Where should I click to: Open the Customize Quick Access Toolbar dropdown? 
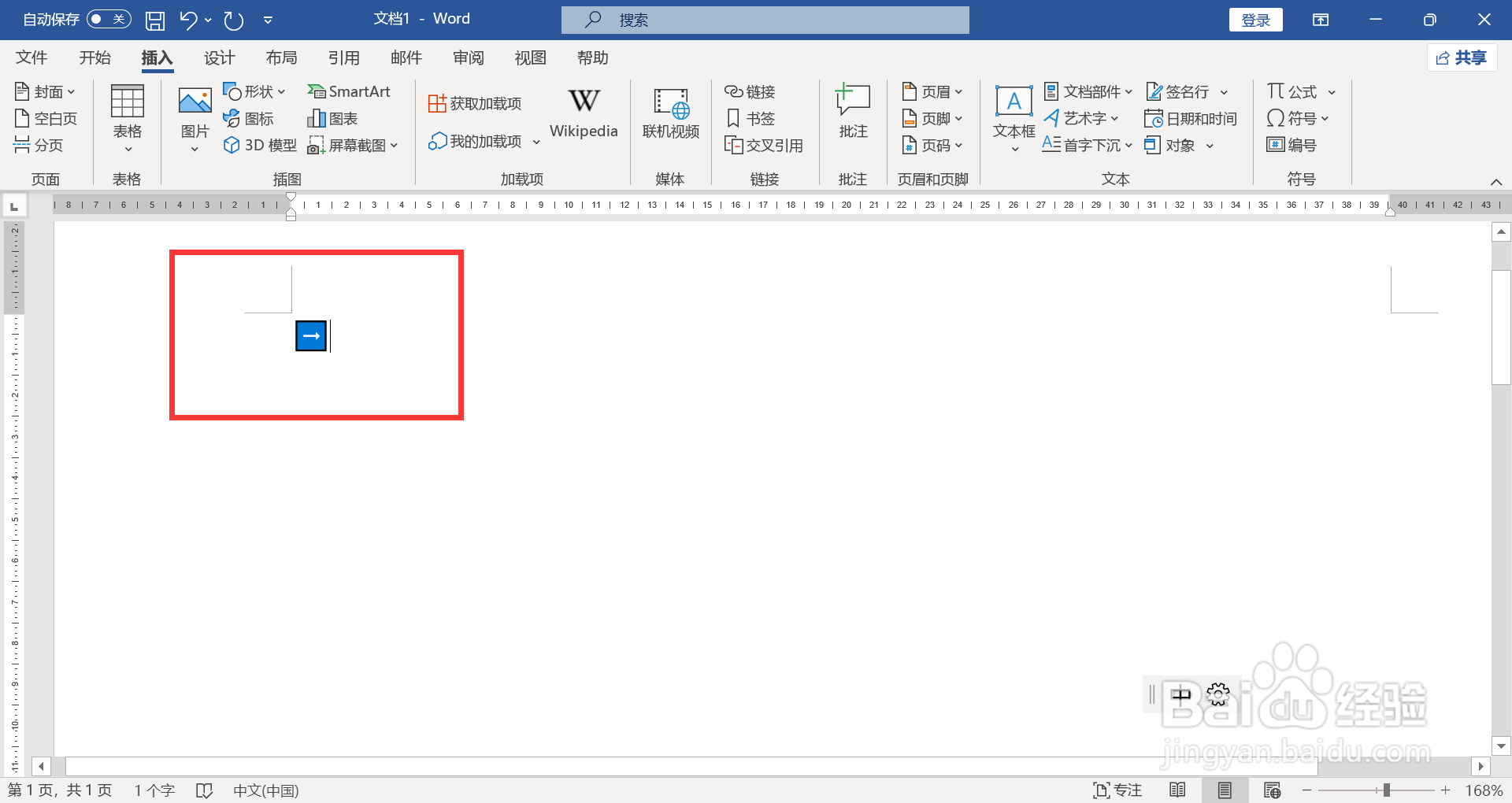pyautogui.click(x=268, y=20)
